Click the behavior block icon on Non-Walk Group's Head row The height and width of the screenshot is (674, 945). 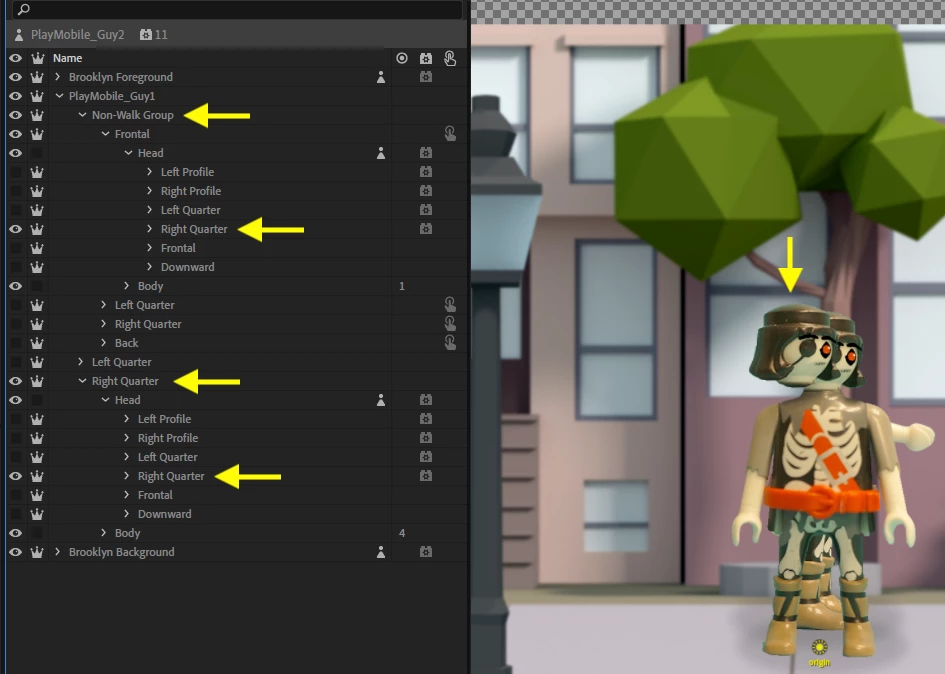(x=426, y=153)
